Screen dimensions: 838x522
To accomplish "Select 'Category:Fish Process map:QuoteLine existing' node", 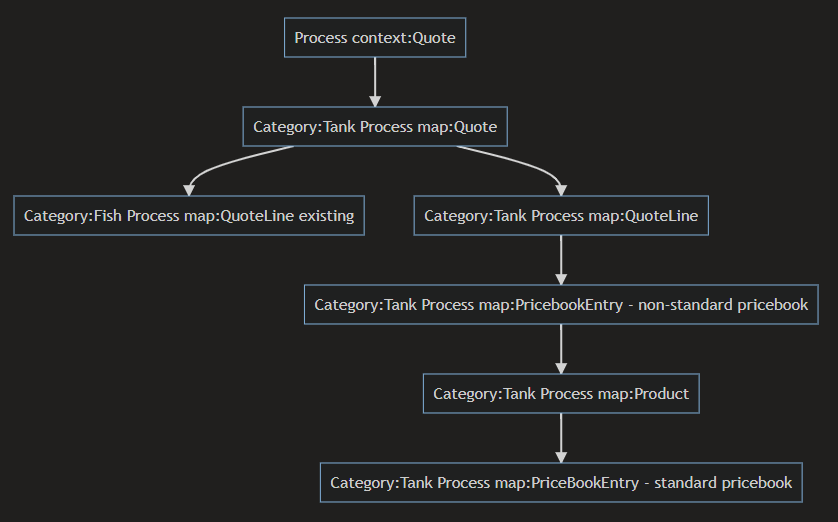I will coord(189,215).
